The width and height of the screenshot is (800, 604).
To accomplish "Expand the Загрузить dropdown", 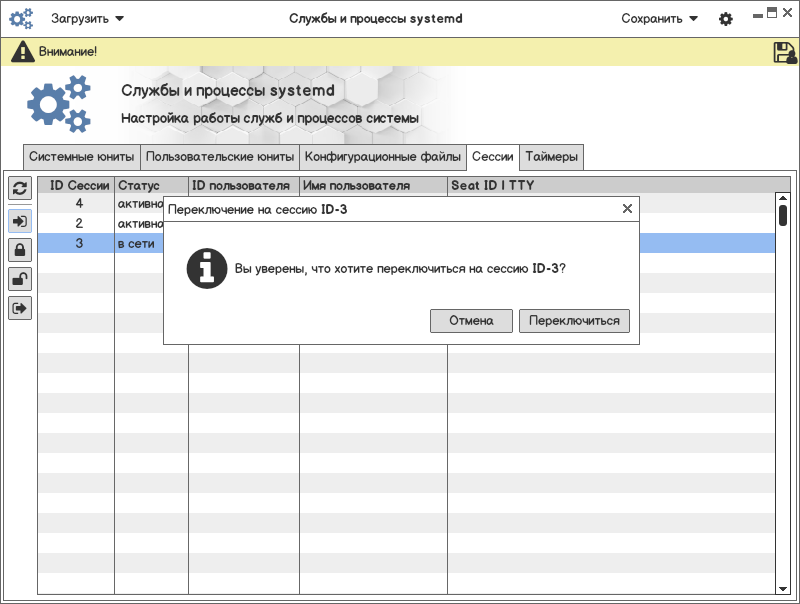I will pos(88,19).
